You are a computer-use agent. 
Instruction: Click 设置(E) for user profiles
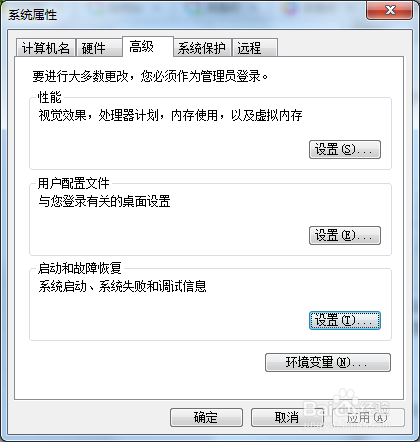point(345,236)
